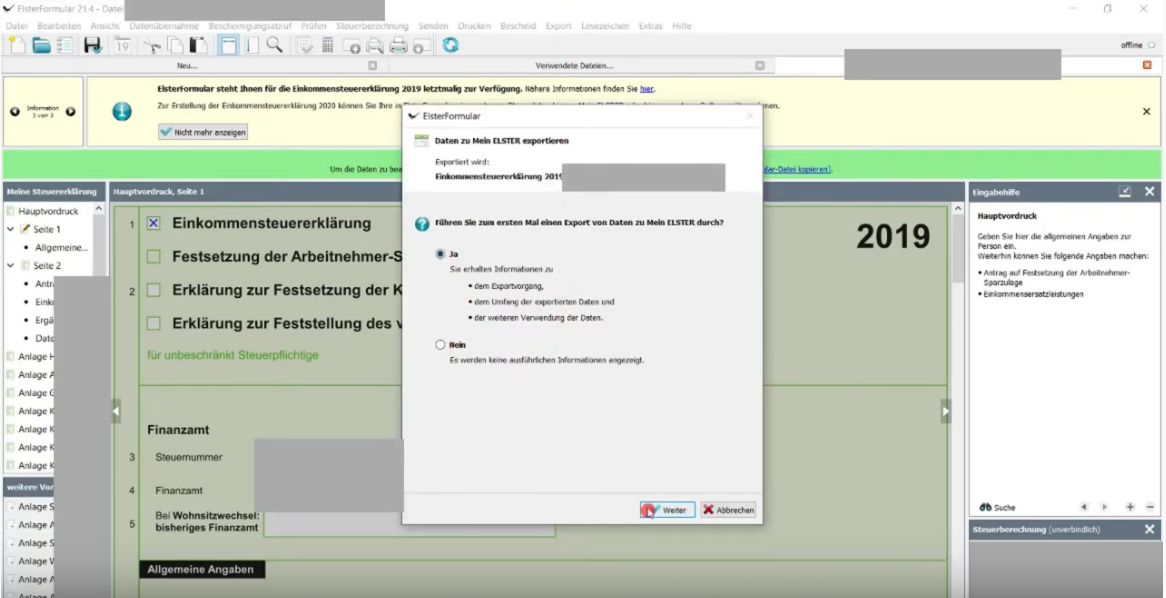
Task: Open tax calculation calculator icon
Action: 327,45
